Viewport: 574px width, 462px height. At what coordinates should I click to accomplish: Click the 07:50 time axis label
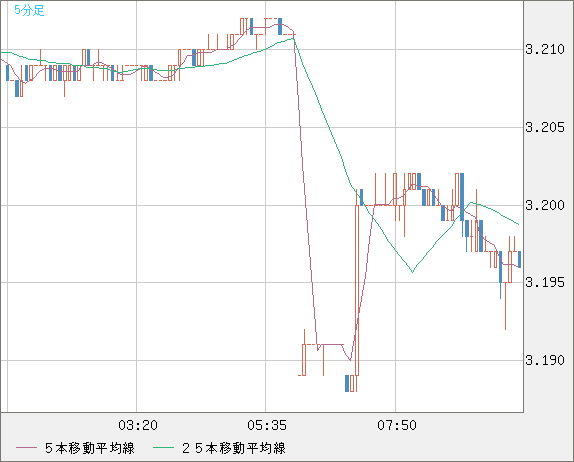[397, 425]
